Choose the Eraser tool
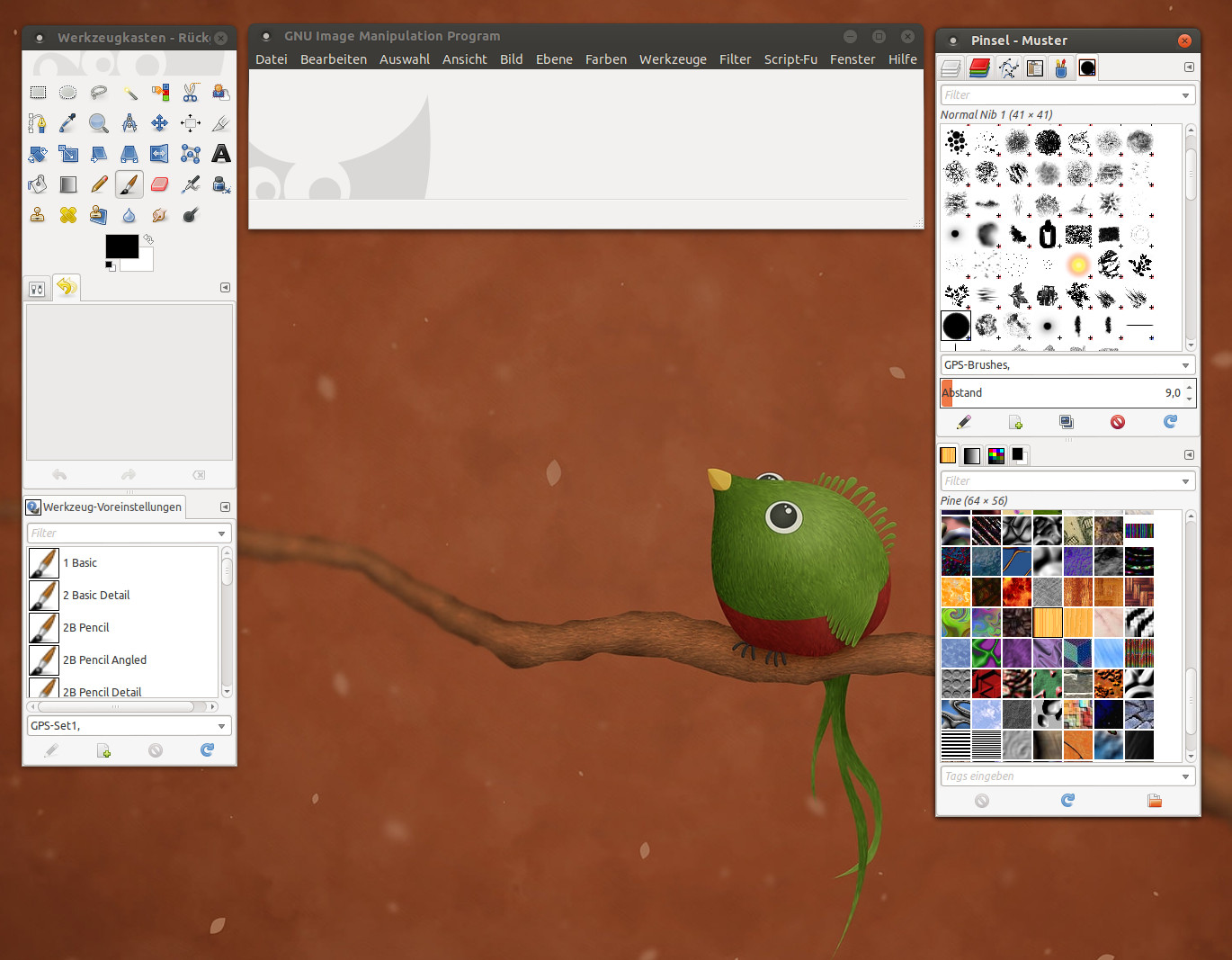Image resolution: width=1232 pixels, height=960 pixels. (x=160, y=184)
